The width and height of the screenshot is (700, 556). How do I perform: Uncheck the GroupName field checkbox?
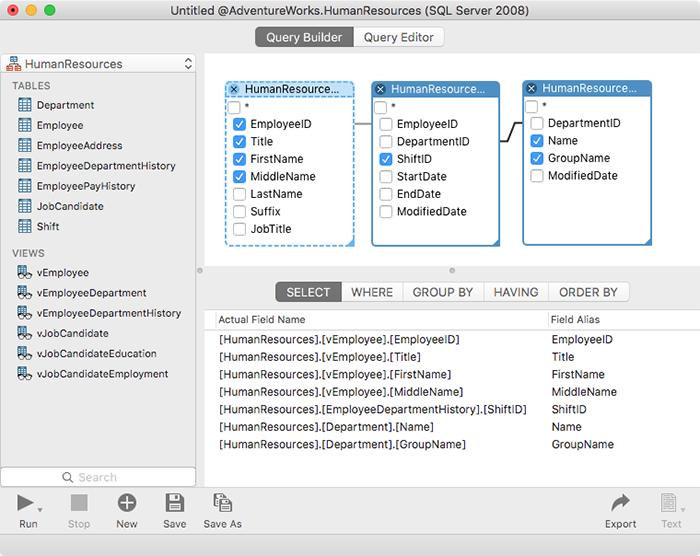(537, 158)
